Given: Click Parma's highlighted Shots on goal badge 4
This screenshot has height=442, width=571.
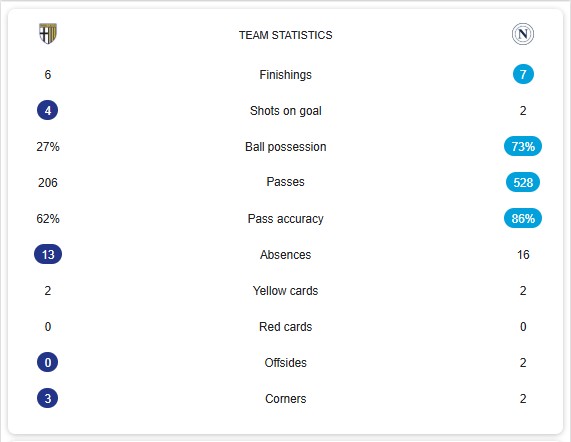Looking at the screenshot, I should pos(48,110).
